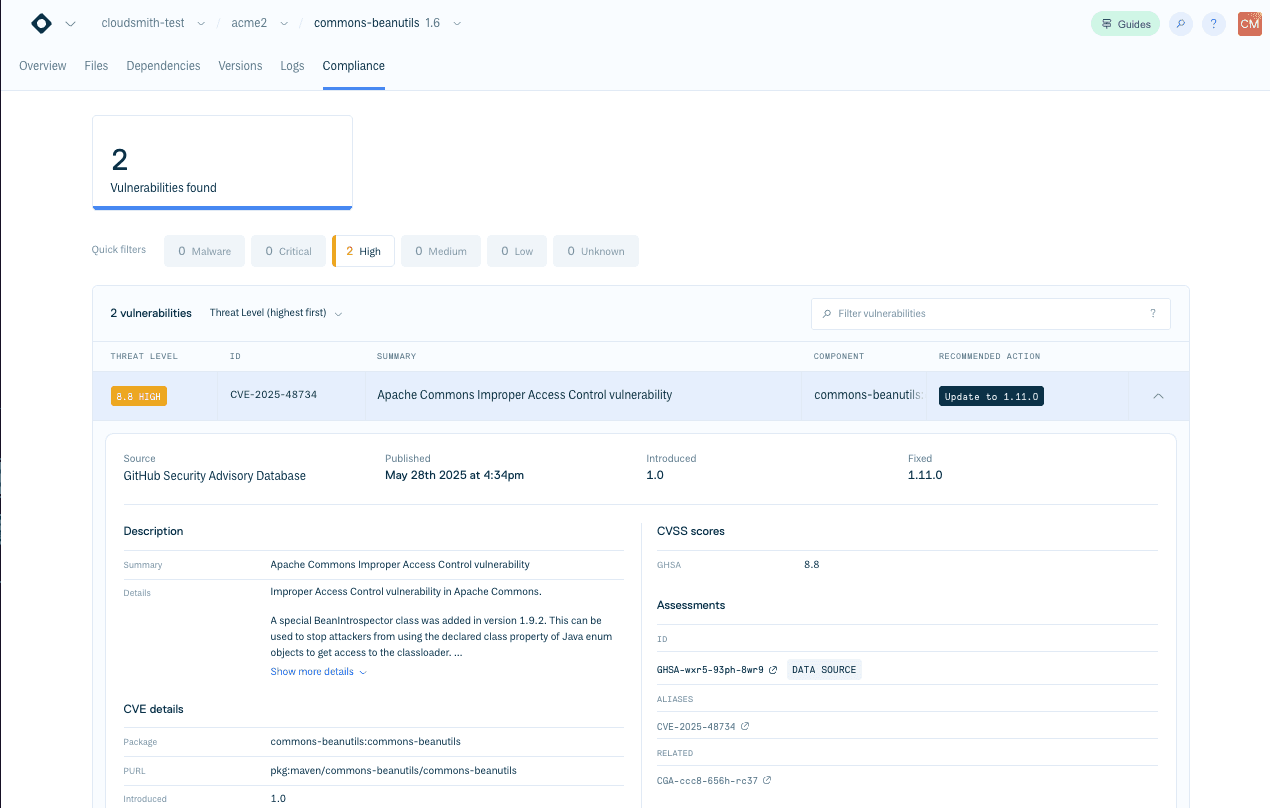Toggle the Unknown quick filter
Viewport: 1270px width, 808px height.
point(596,251)
